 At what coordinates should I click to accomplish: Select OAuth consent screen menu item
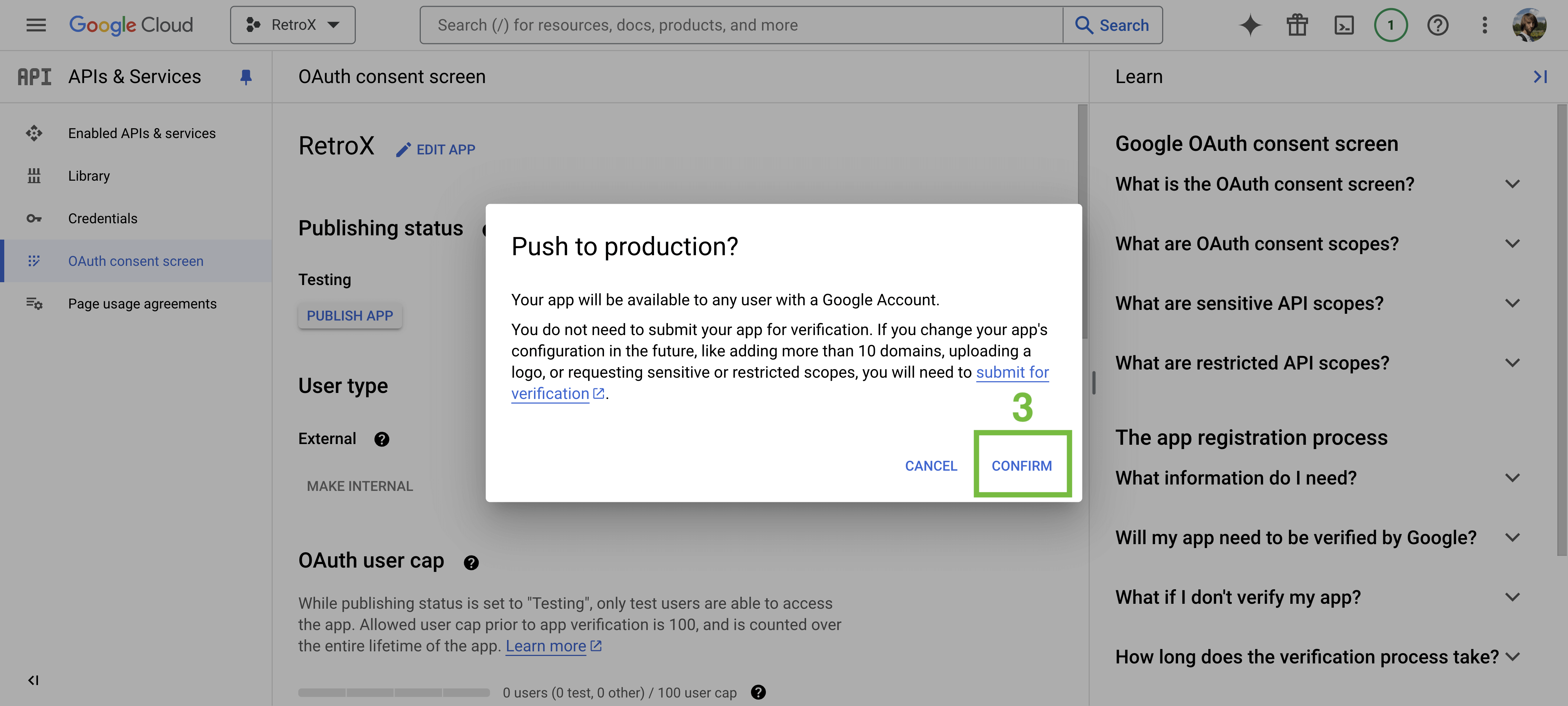point(136,261)
